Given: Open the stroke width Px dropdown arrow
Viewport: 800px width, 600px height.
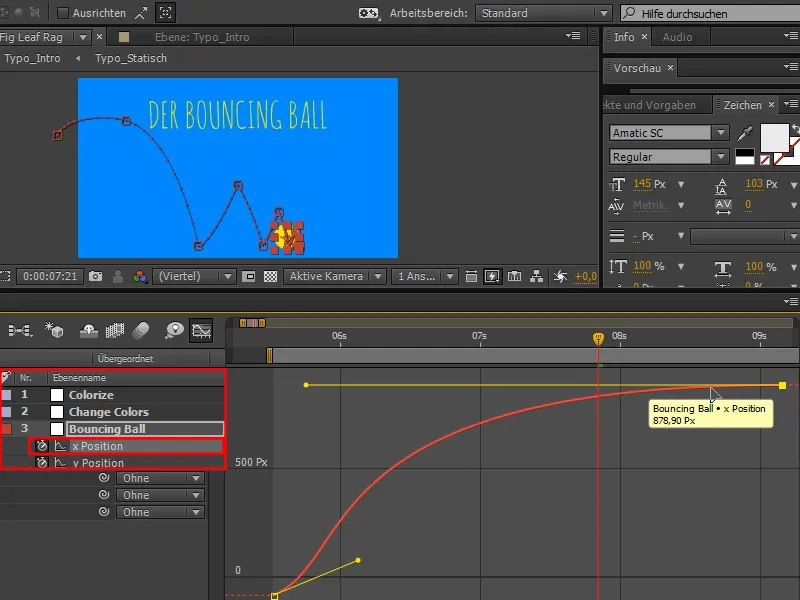Looking at the screenshot, I should (x=681, y=236).
